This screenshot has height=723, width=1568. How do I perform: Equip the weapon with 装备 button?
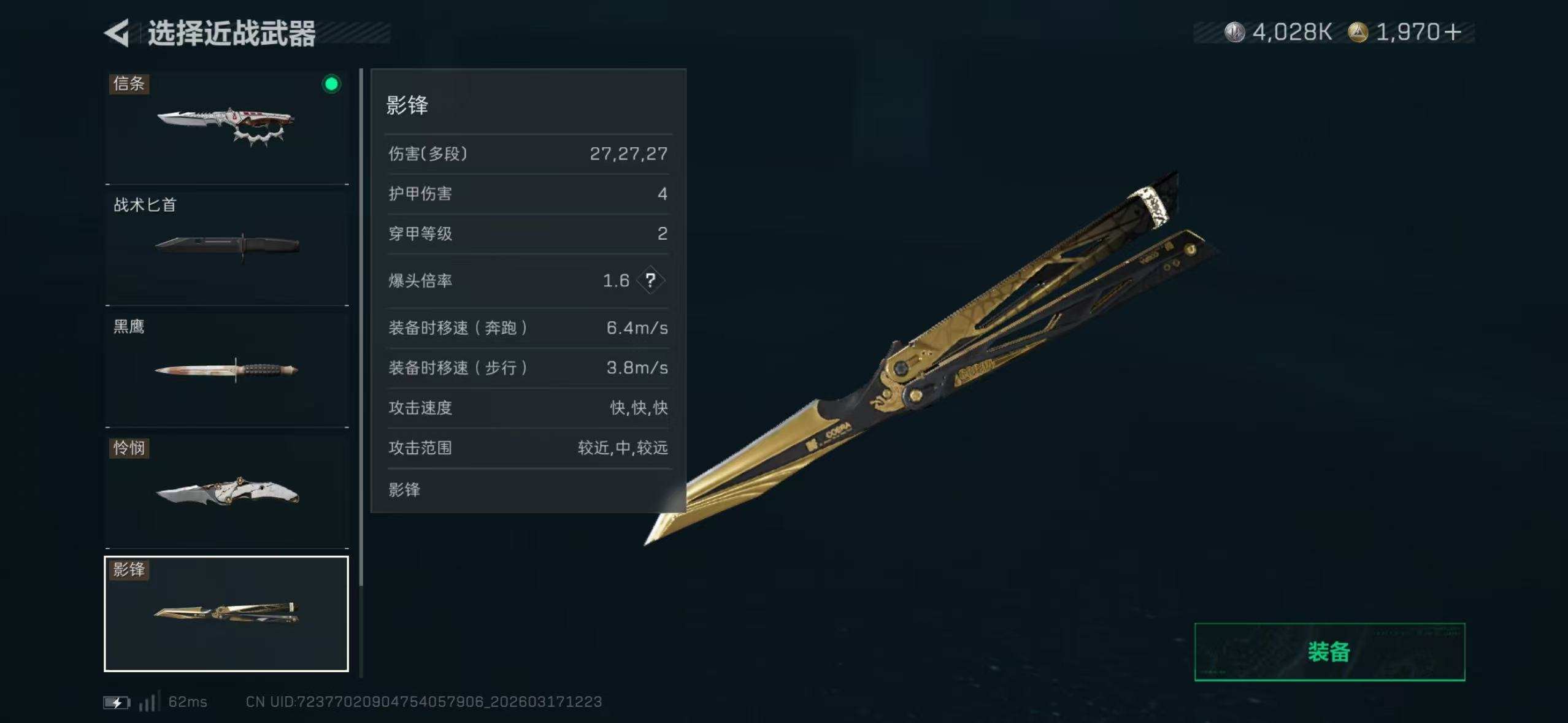[1329, 652]
